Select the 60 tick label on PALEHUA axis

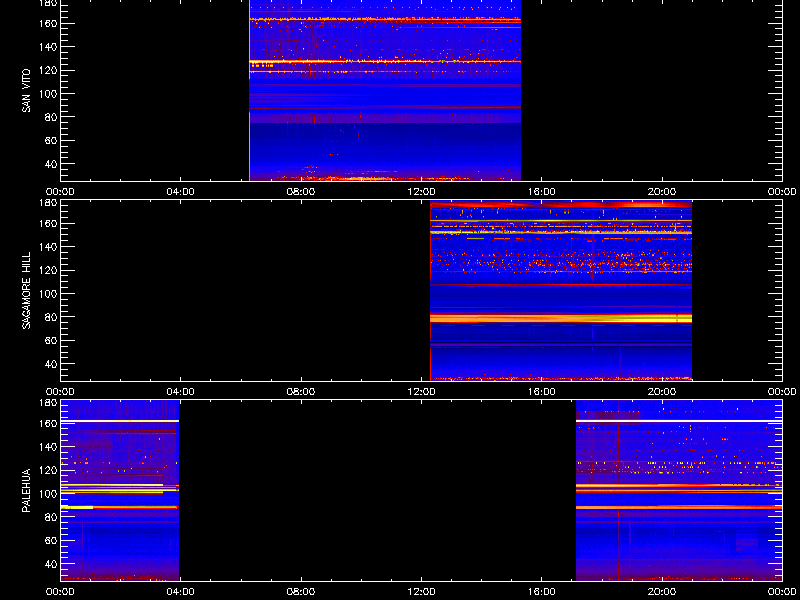[x=51, y=540]
